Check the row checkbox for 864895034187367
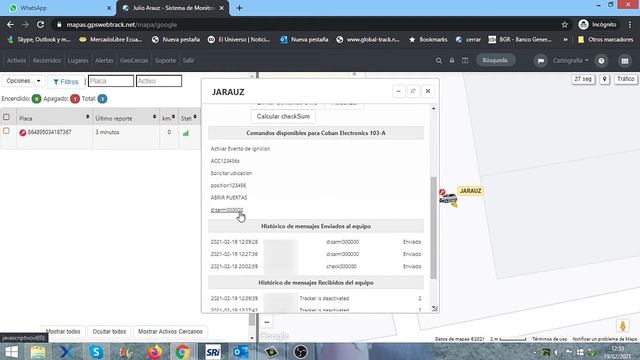Viewport: 640px width, 360px height. pos(6,131)
